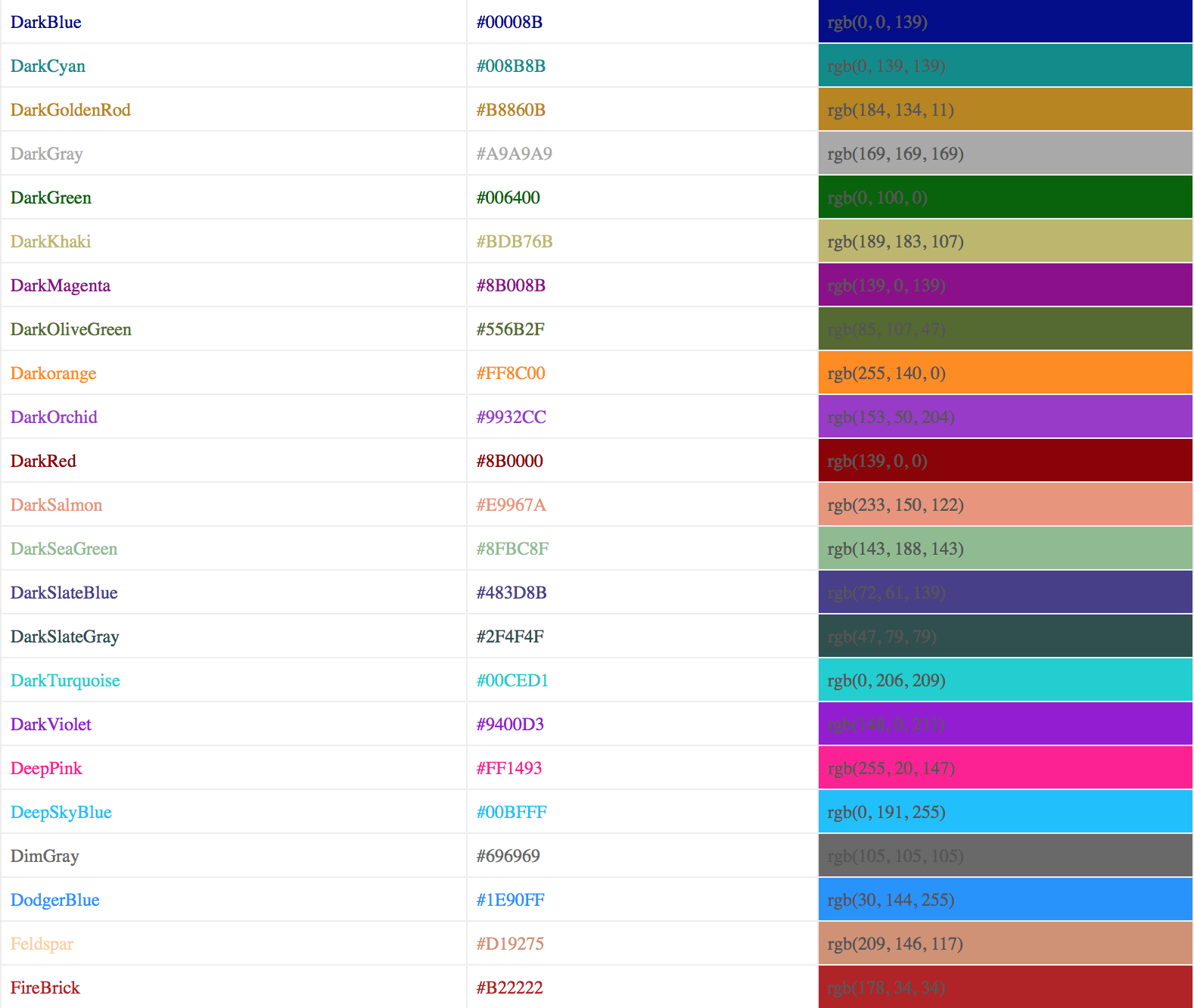Click the rgb(169, 169, 169) gray swatch

click(1006, 153)
